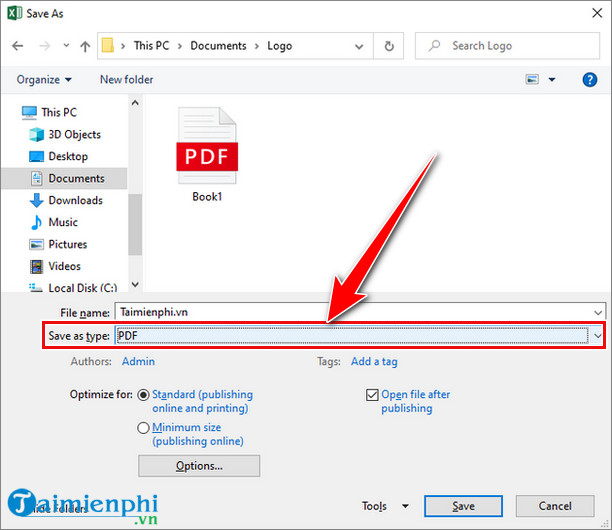Select Minimum size optimization
This screenshot has height=530, width=612.
[x=143, y=428]
